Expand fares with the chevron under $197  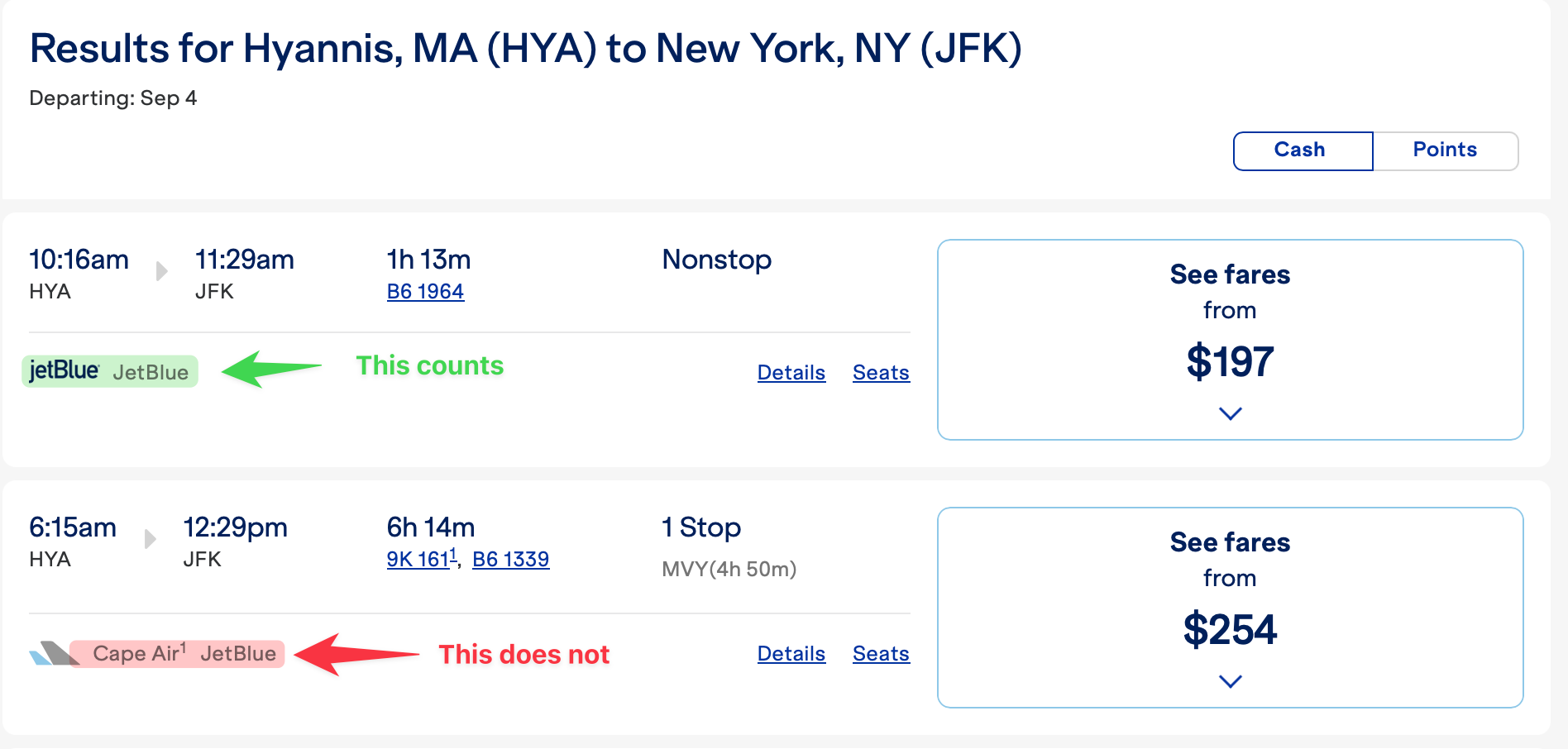1230,413
